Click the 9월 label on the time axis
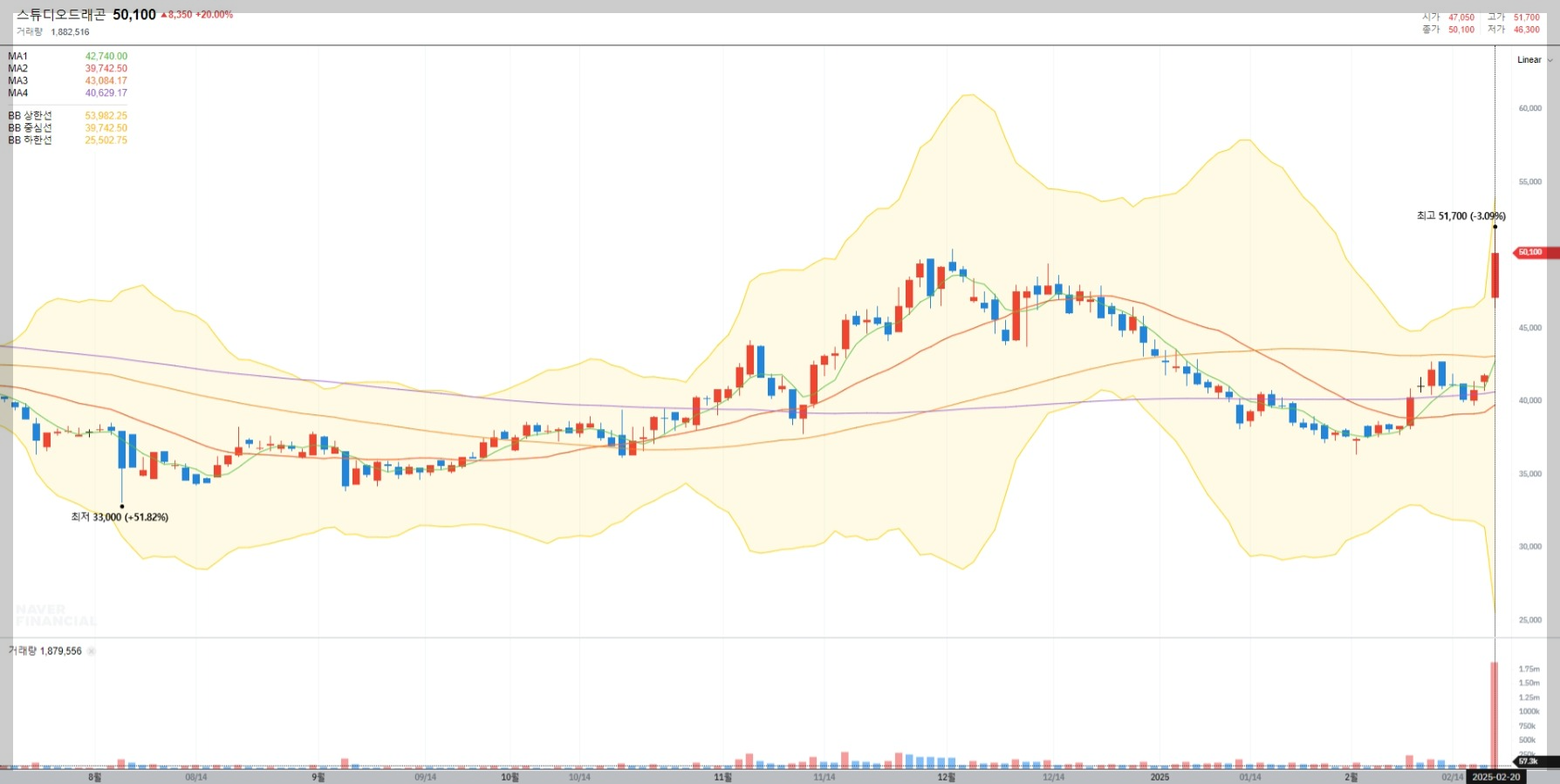Viewport: 1560px width, 784px height. click(x=318, y=777)
